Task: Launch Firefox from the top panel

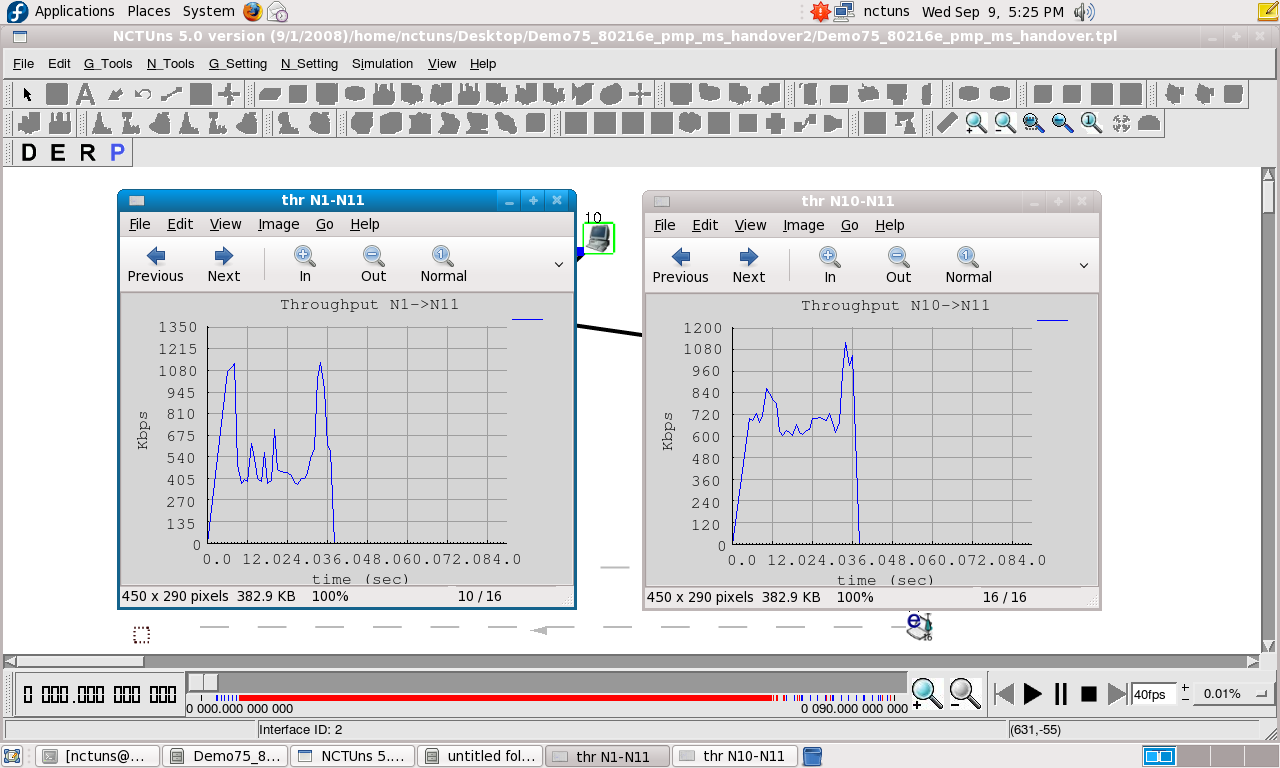Action: pos(254,12)
